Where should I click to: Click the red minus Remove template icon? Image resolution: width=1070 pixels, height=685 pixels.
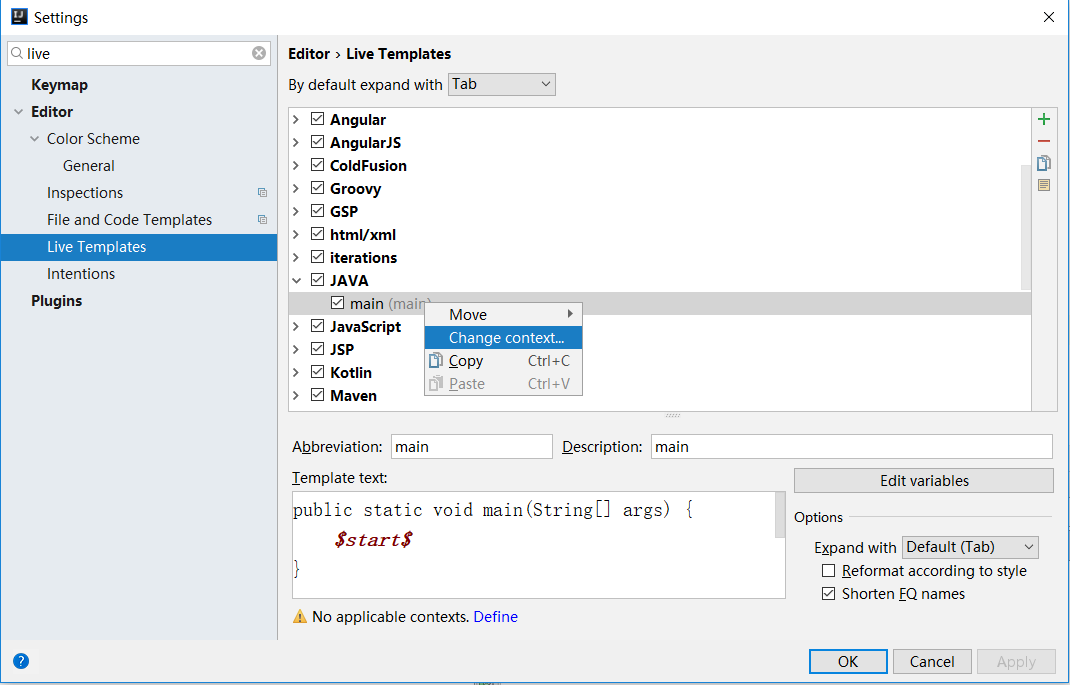click(1044, 142)
